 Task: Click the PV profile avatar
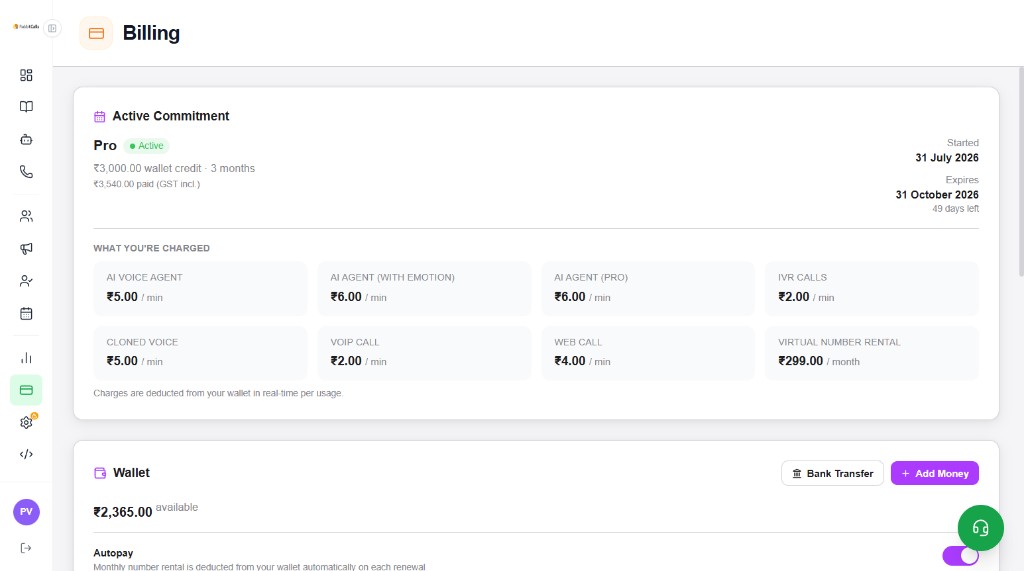(26, 512)
